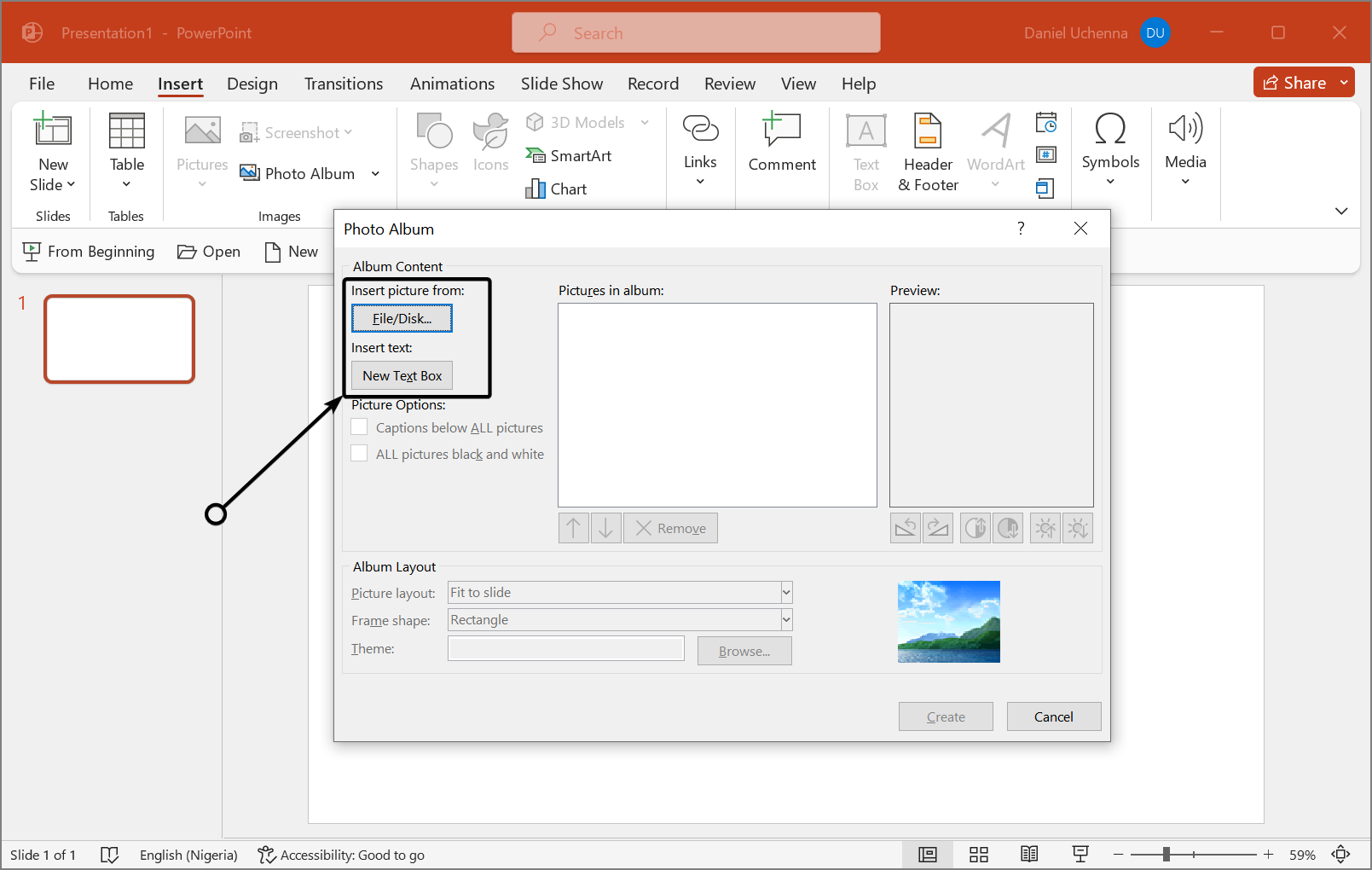Open Reading View from the status bar
This screenshot has height=870, width=1372.
click(1029, 855)
